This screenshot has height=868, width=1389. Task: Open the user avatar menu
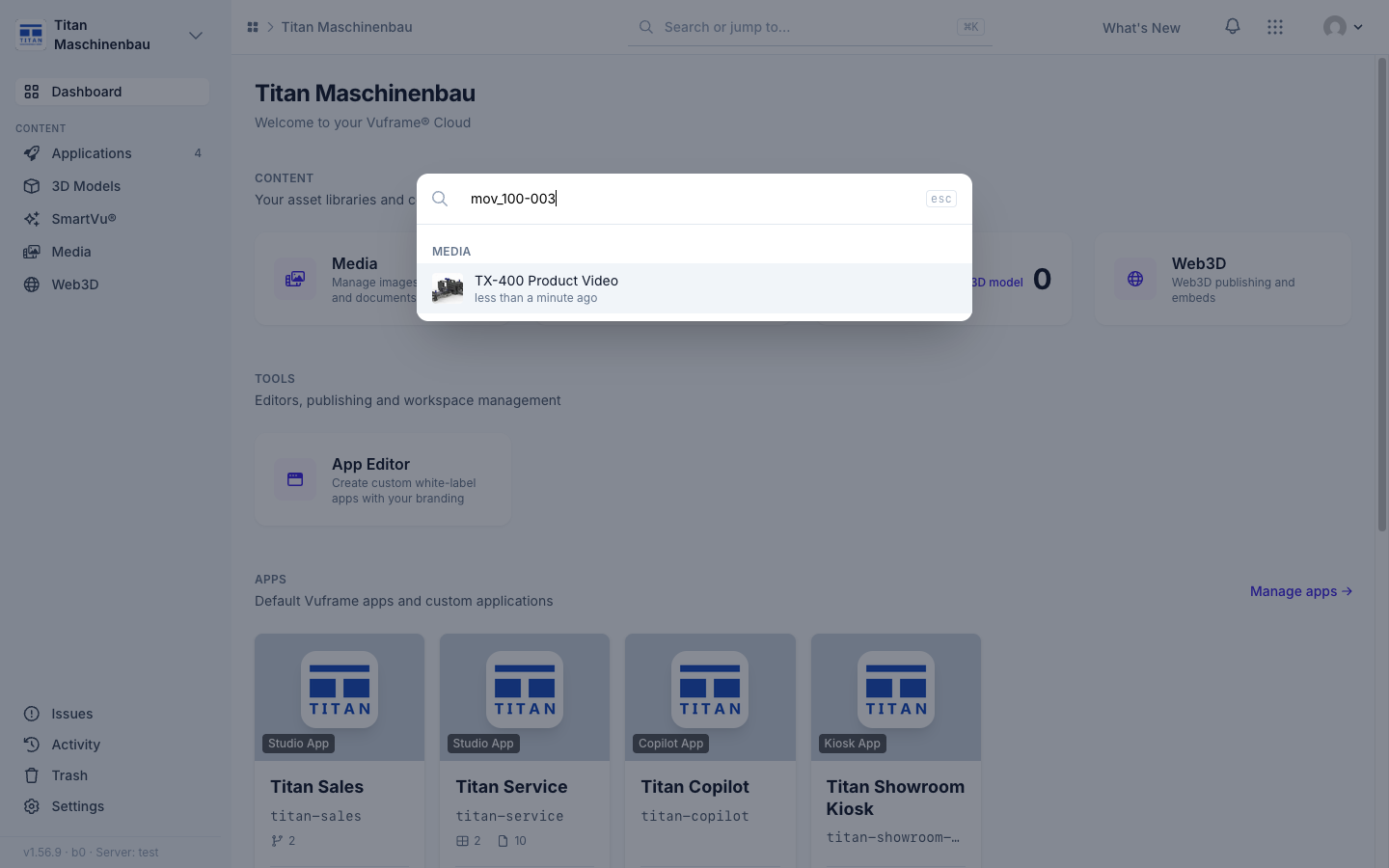click(1343, 27)
